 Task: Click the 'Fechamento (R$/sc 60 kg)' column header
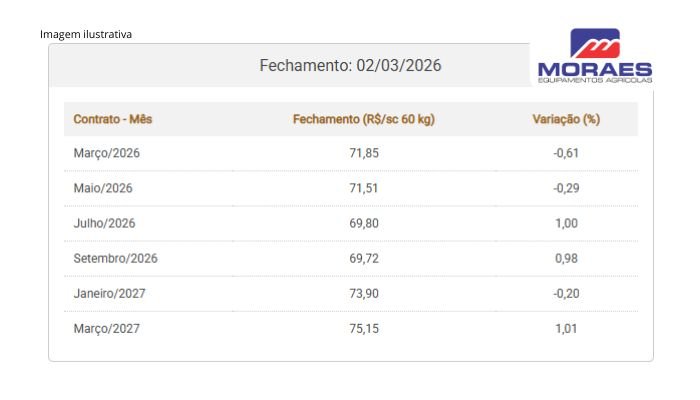coord(364,119)
